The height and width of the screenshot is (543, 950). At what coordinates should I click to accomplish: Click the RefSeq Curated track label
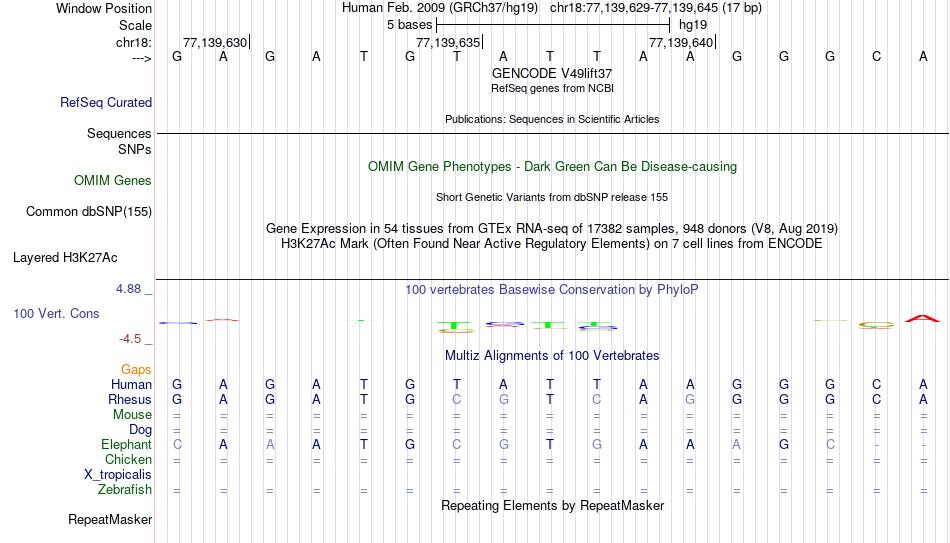click(105, 102)
